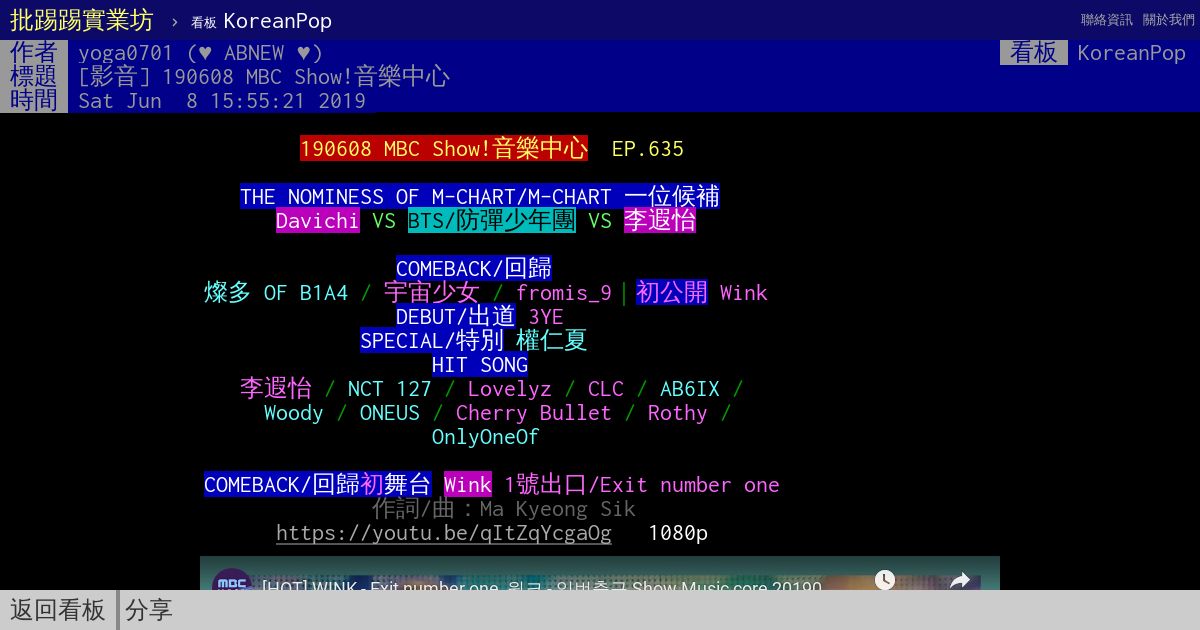Click the Davichi nominee label
Viewport: 1200px width, 630px height.
[318, 221]
